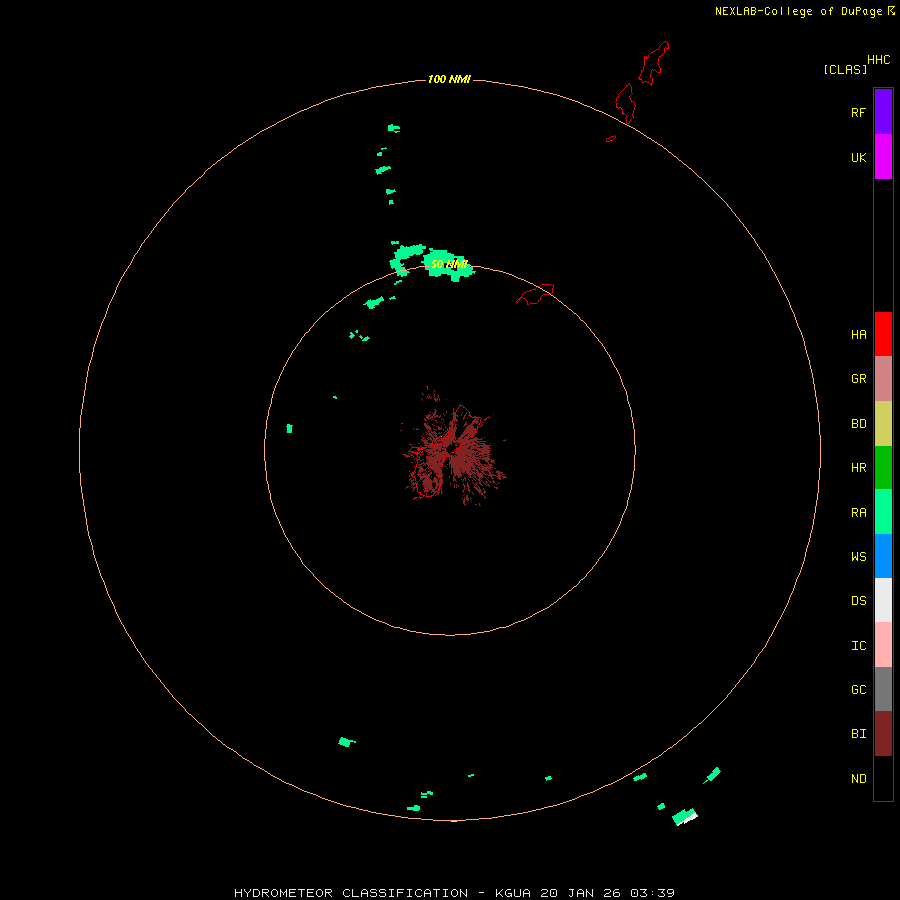Click the ND black legend swatch
This screenshot has width=900, height=900.
[x=883, y=778]
